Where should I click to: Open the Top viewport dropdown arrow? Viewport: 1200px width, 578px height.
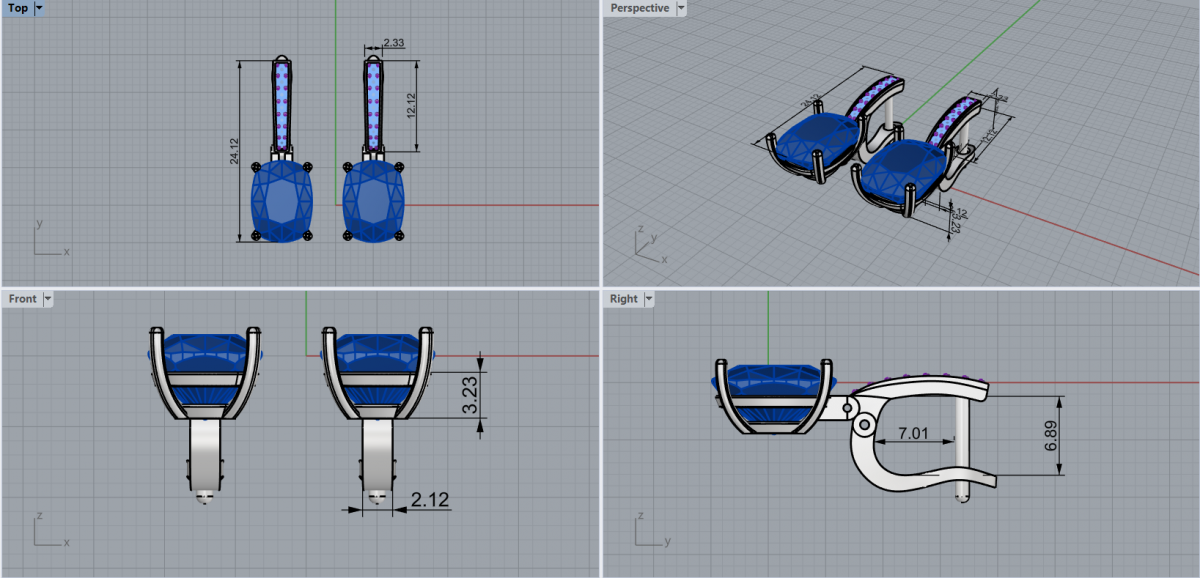tap(39, 8)
